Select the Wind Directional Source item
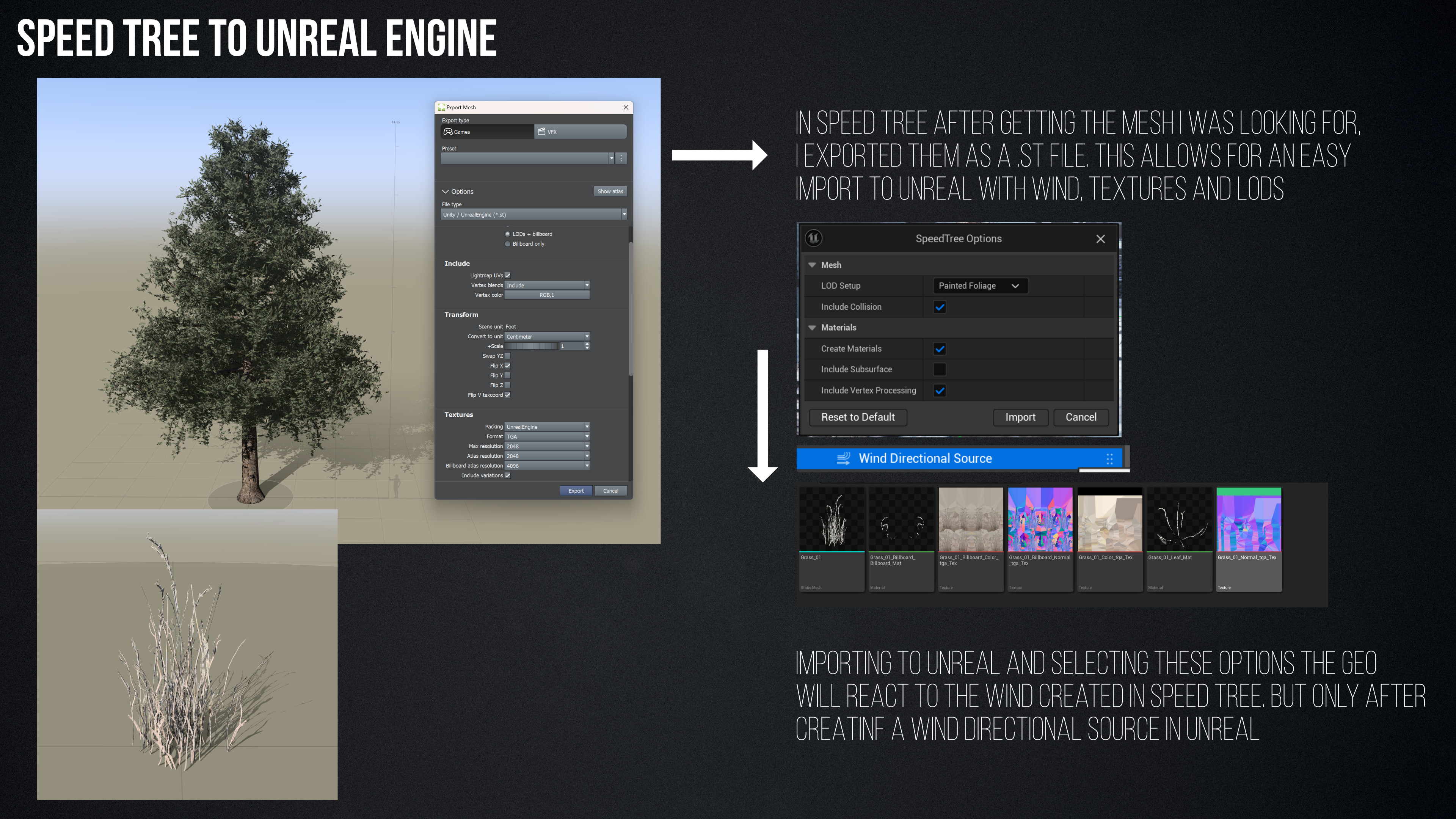1456x819 pixels. (959, 458)
